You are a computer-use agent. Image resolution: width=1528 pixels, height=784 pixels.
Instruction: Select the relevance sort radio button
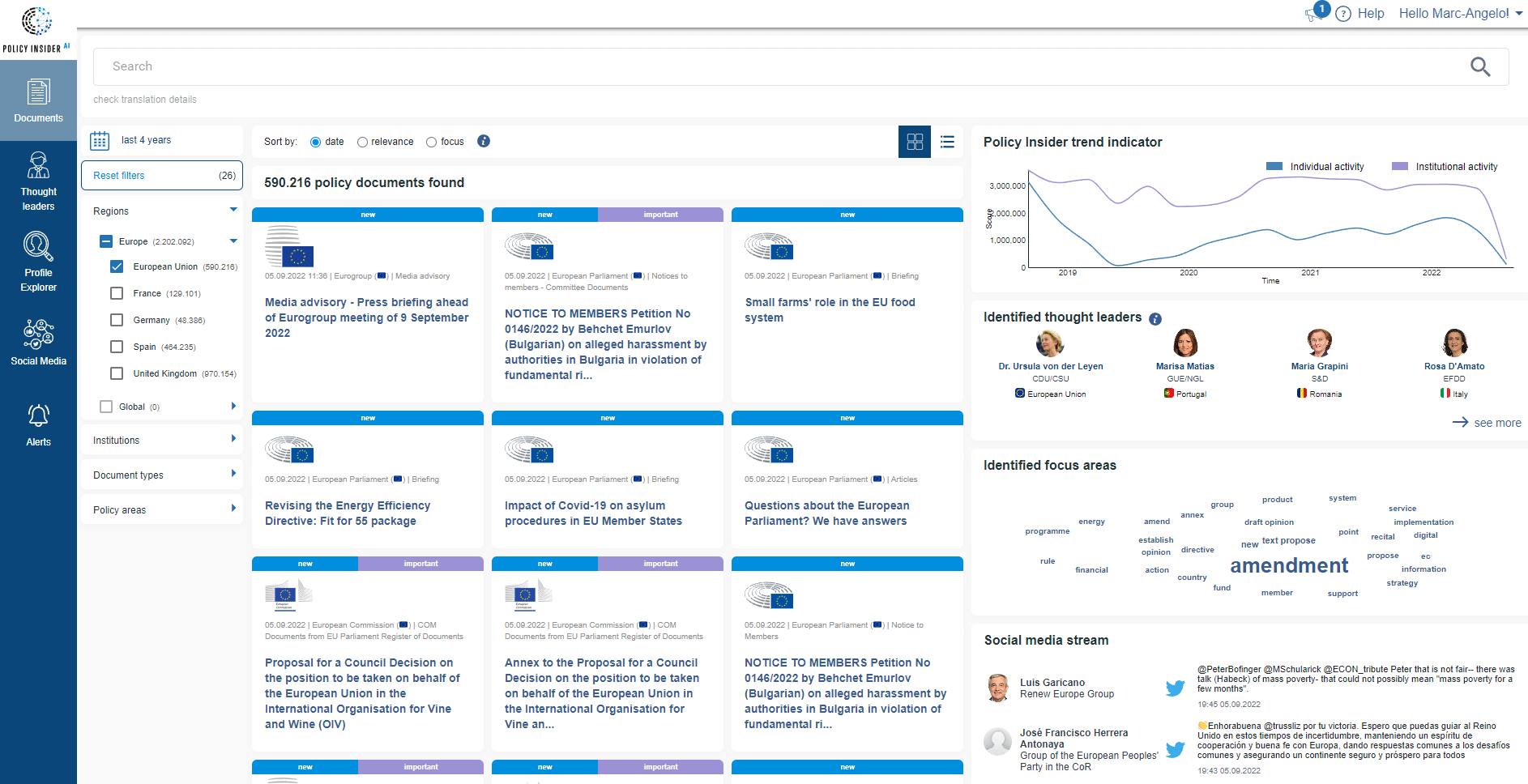click(x=362, y=143)
